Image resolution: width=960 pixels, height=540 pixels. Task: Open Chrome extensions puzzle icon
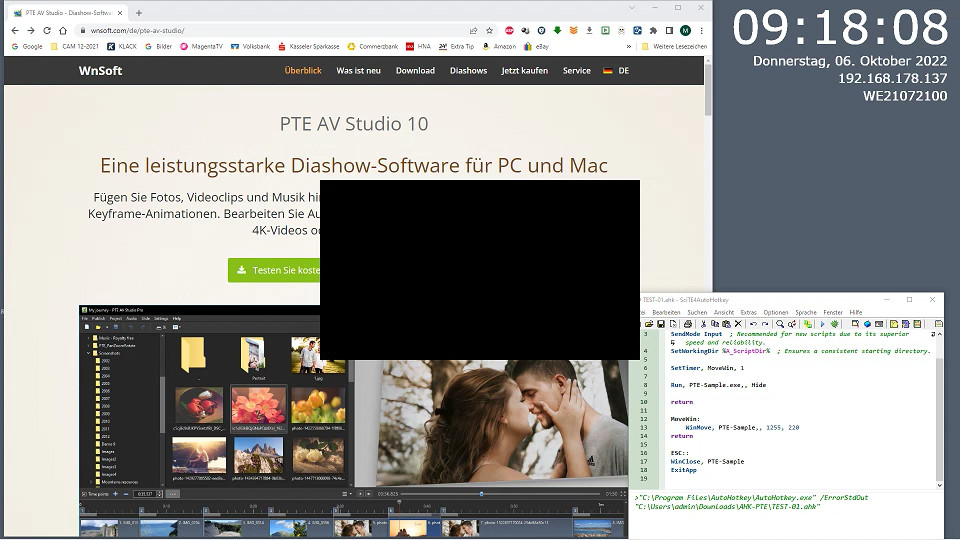click(x=653, y=31)
